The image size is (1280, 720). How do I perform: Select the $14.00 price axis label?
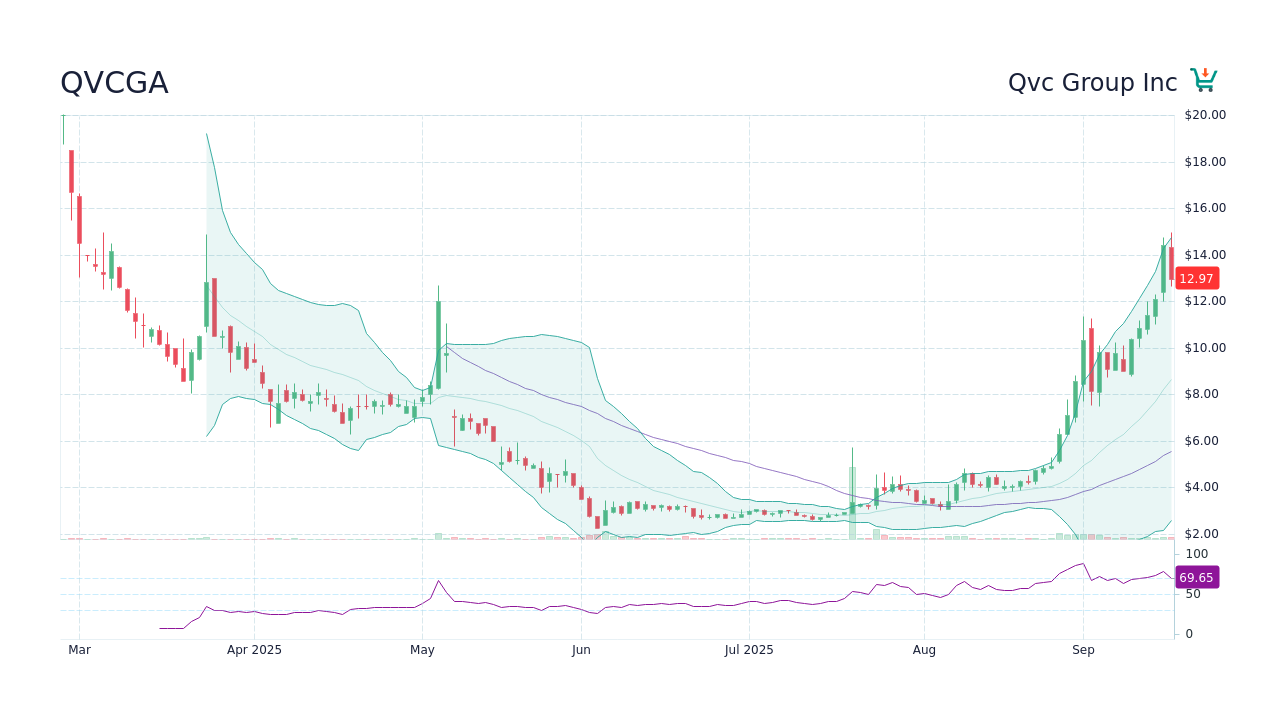[x=1205, y=255]
